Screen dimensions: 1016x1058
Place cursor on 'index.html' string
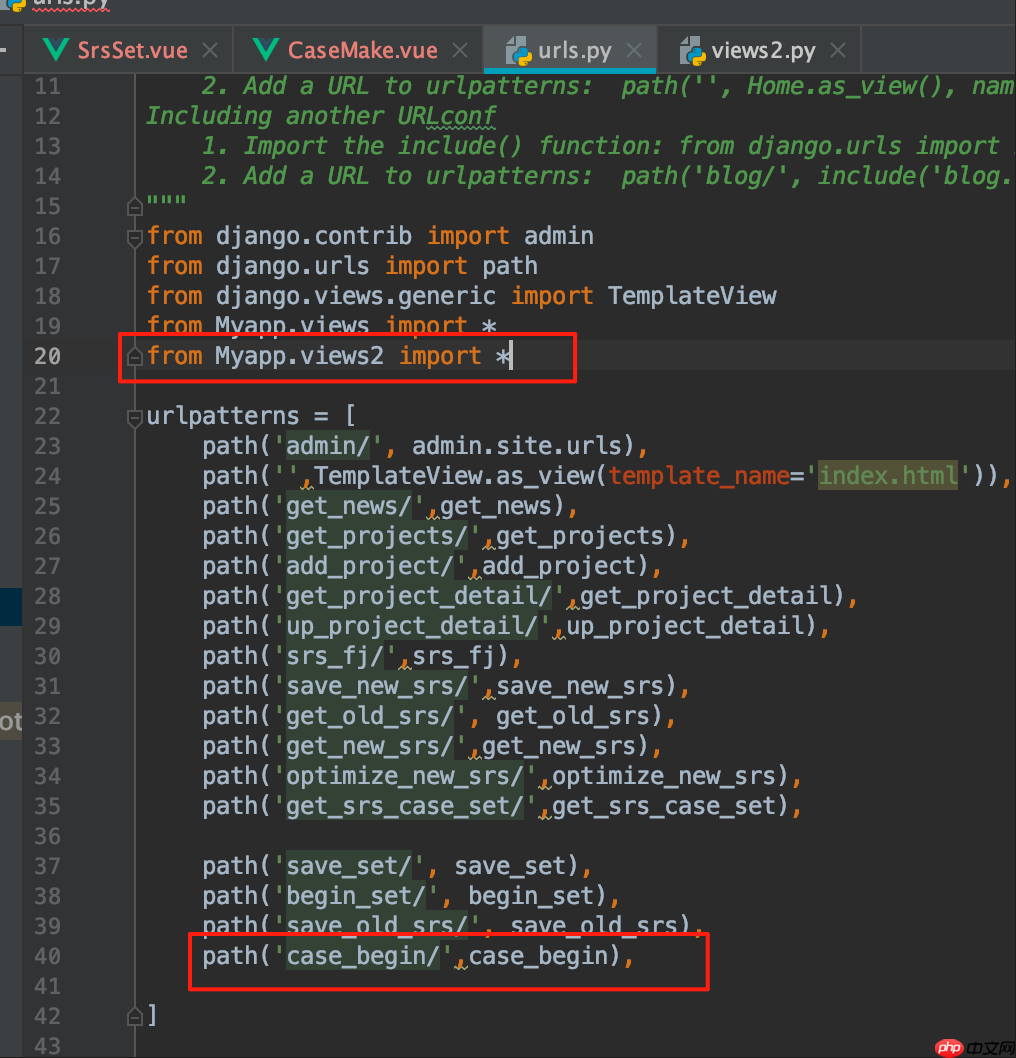[x=888, y=476]
